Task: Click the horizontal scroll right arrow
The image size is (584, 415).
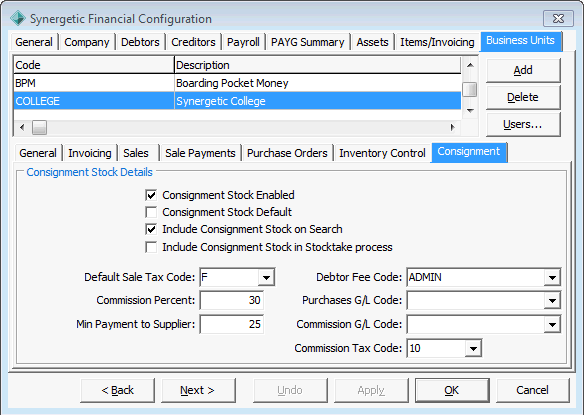Action: pyautogui.click(x=453, y=127)
